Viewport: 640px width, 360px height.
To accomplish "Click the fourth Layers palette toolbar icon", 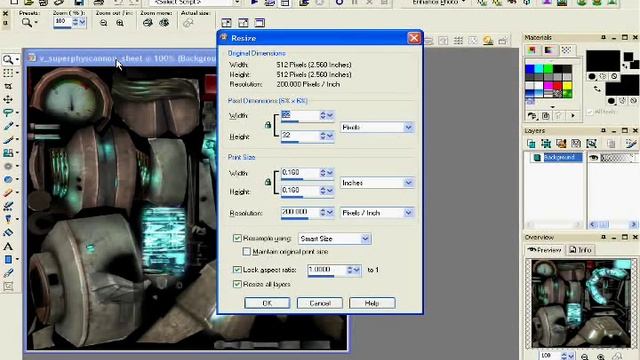I will 576,144.
